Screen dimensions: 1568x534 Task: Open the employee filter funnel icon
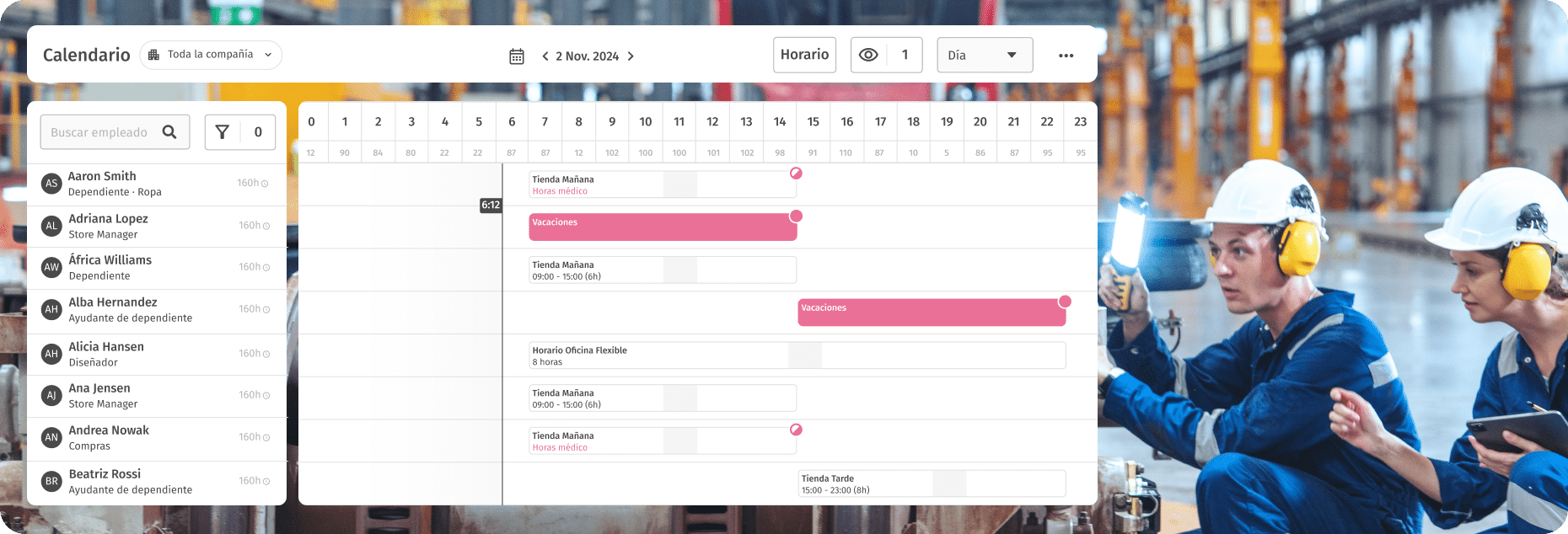[x=223, y=132]
